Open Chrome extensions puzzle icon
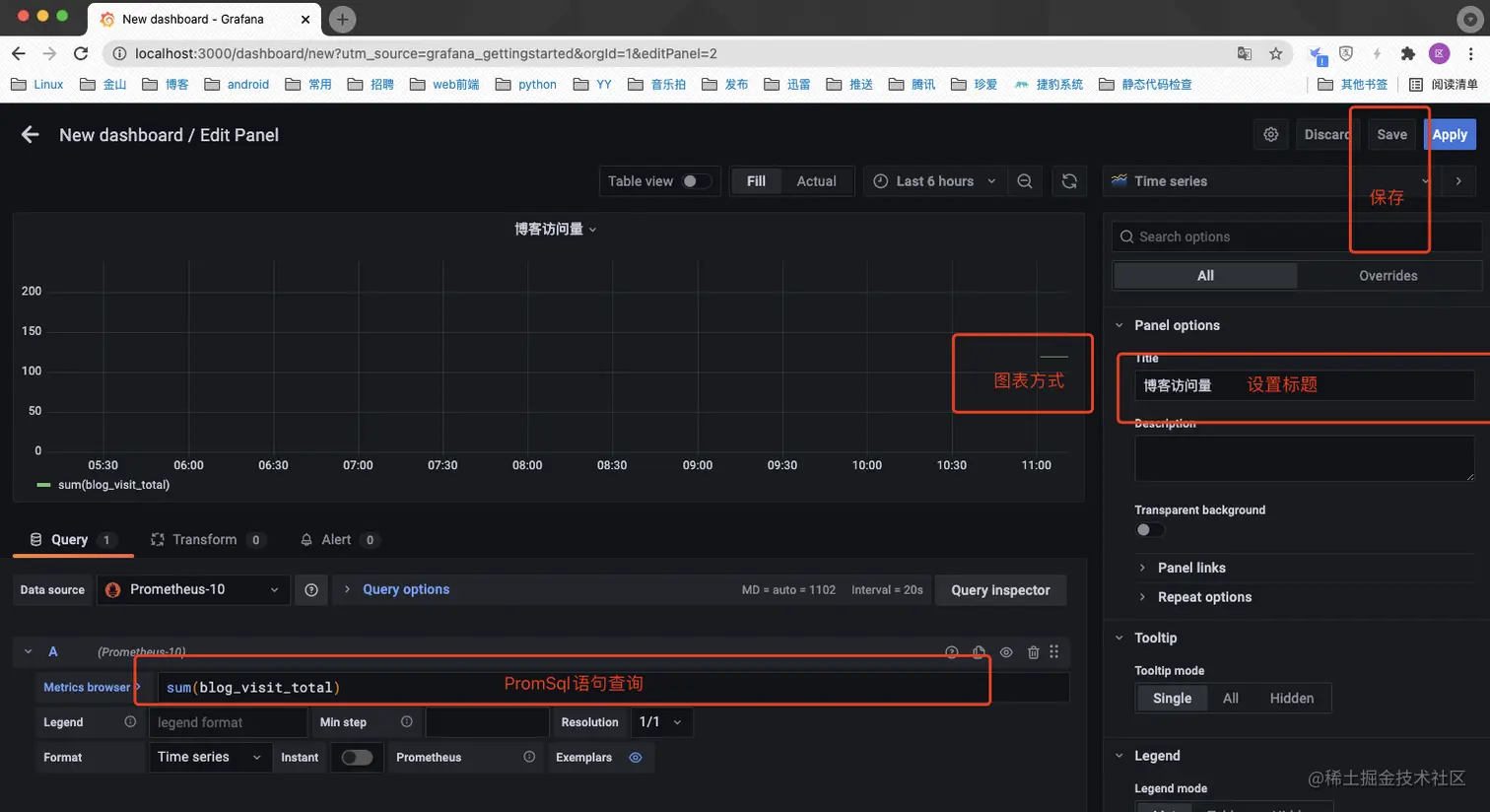 pos(1408,53)
